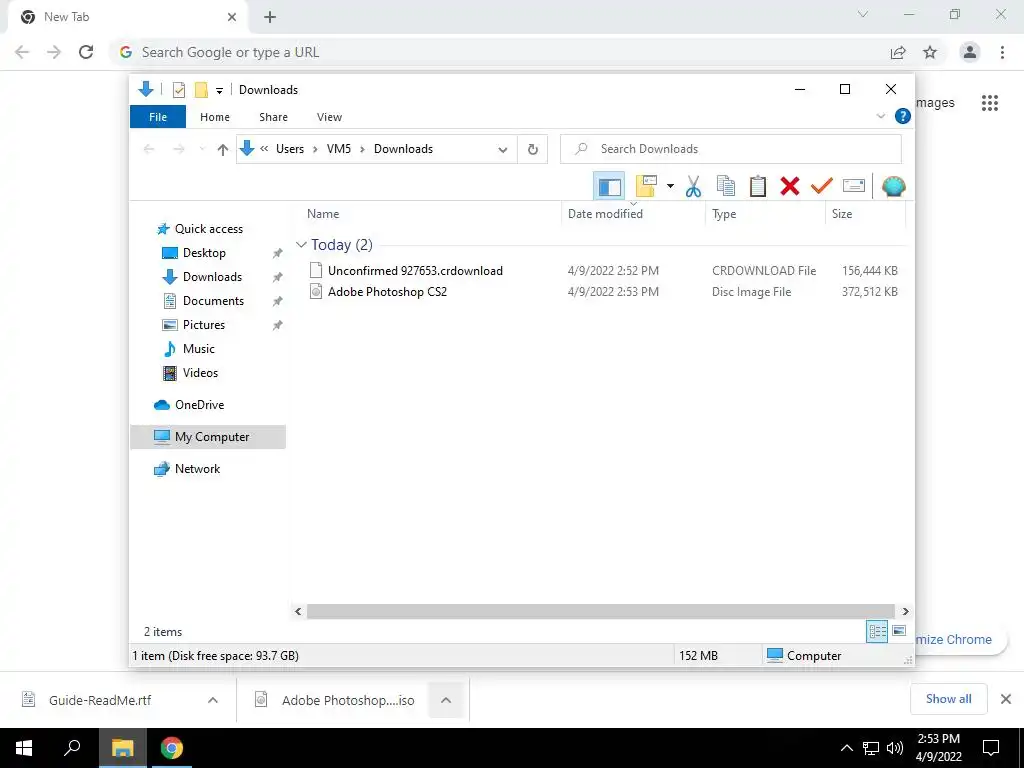Open the address bar history dropdown

503,150
